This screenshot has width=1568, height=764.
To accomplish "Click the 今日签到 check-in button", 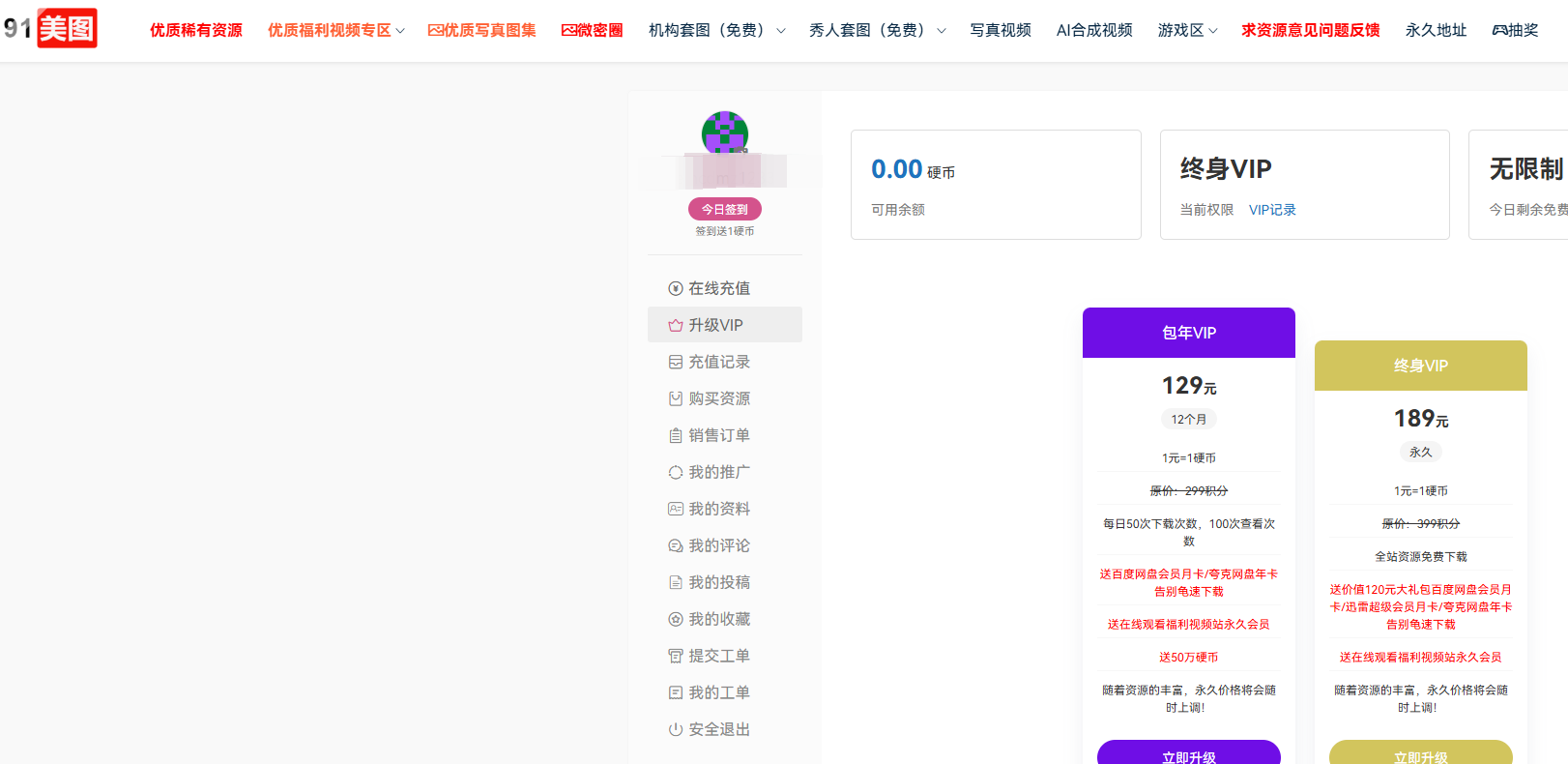I will [x=725, y=209].
